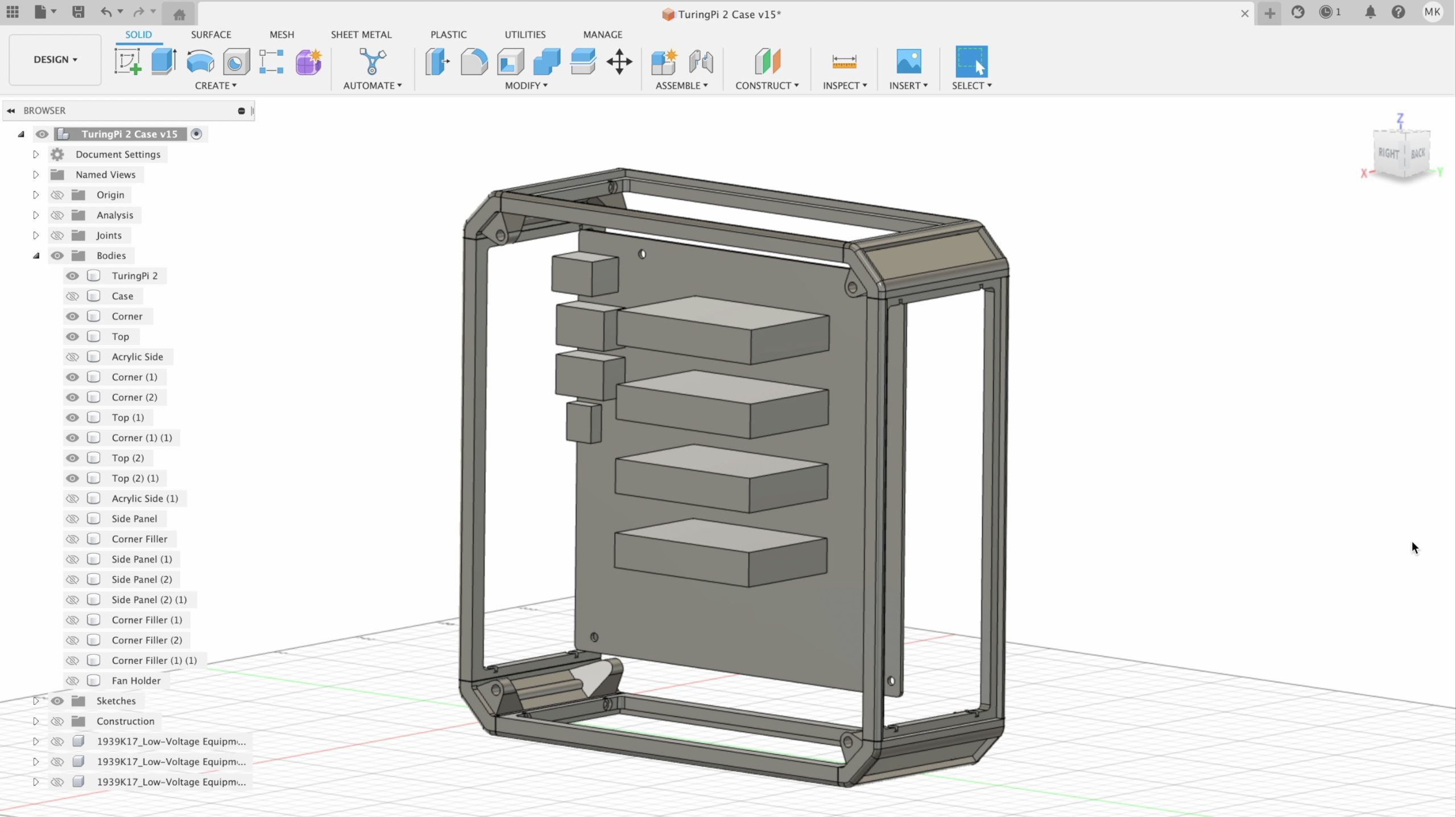This screenshot has height=817, width=1456.
Task: Show the Fan Holder body
Action: point(72,680)
